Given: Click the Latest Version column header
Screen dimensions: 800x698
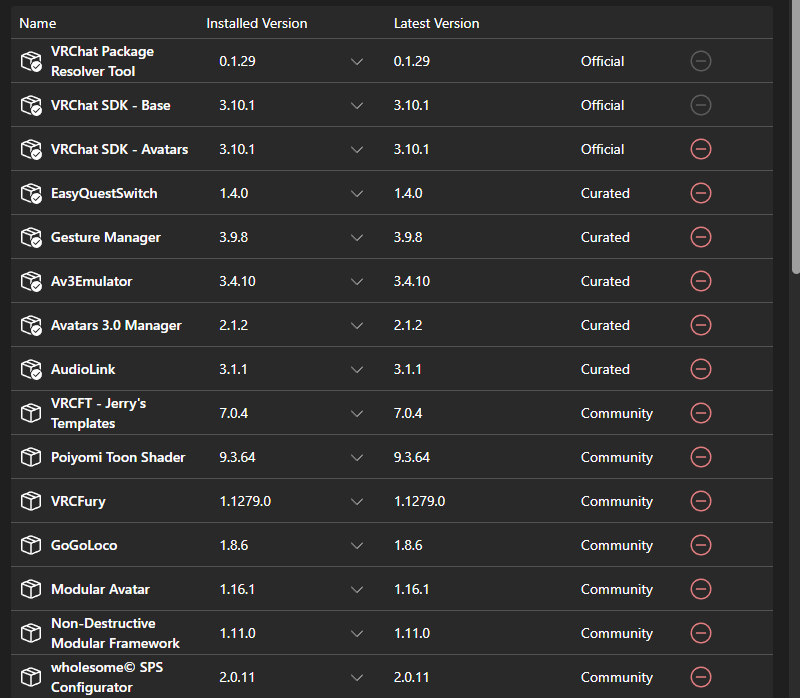Looking at the screenshot, I should tap(436, 23).
